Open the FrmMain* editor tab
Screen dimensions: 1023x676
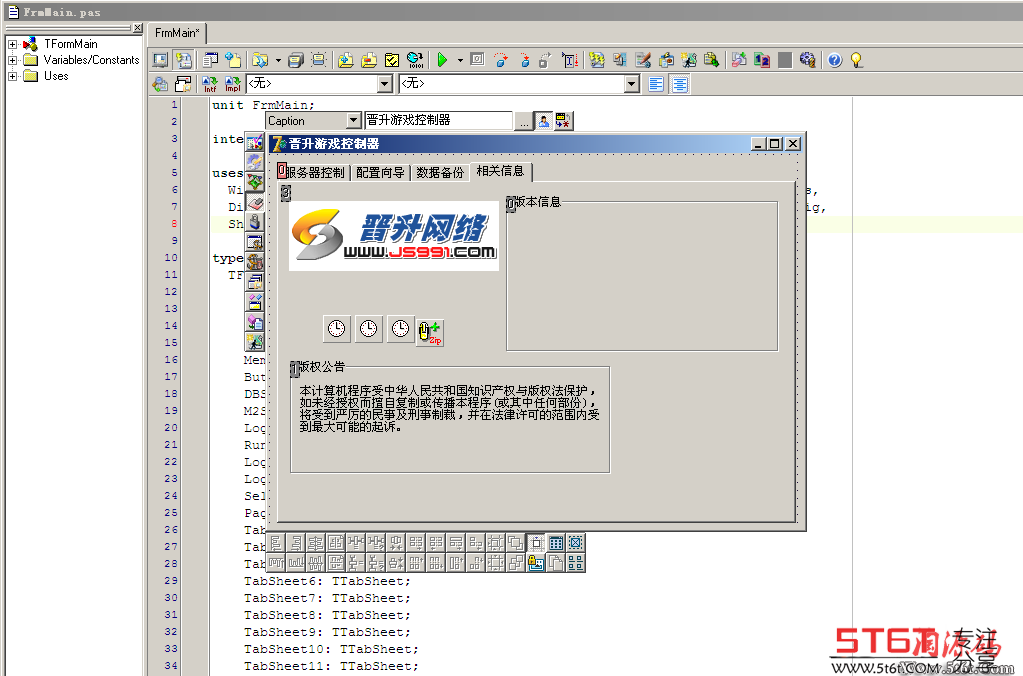(x=177, y=33)
